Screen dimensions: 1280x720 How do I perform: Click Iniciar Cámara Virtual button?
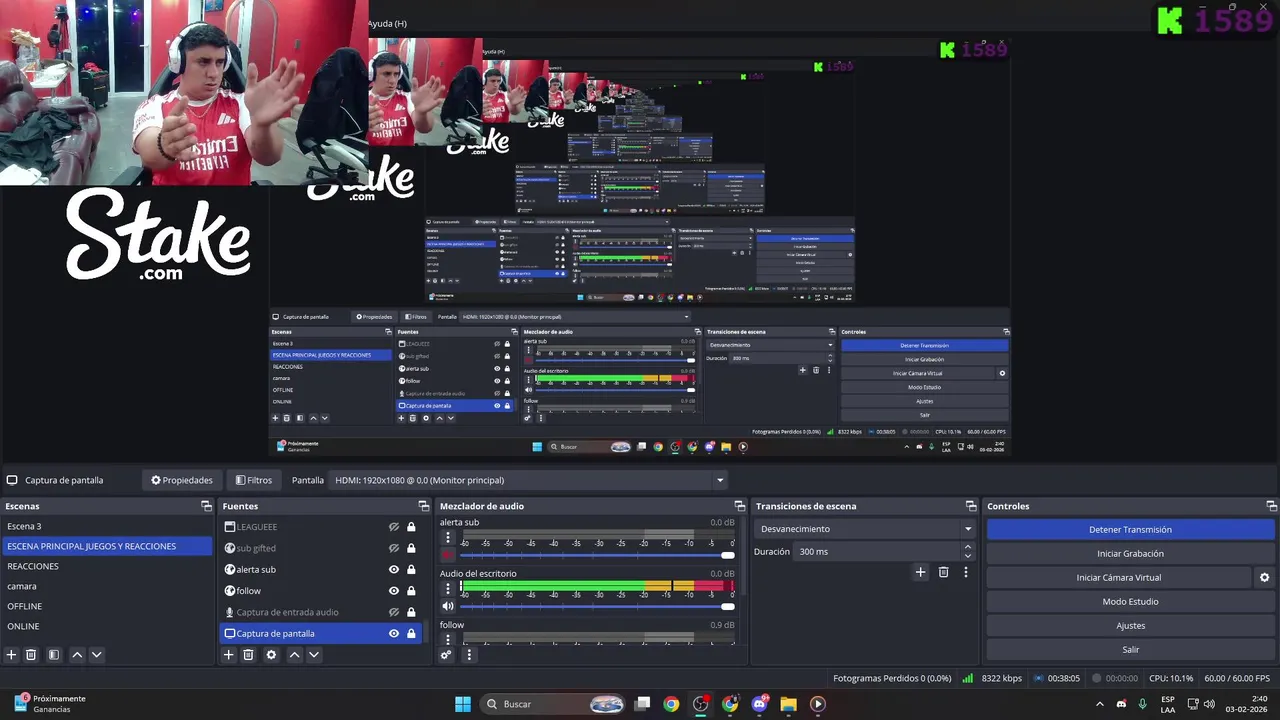click(1119, 577)
